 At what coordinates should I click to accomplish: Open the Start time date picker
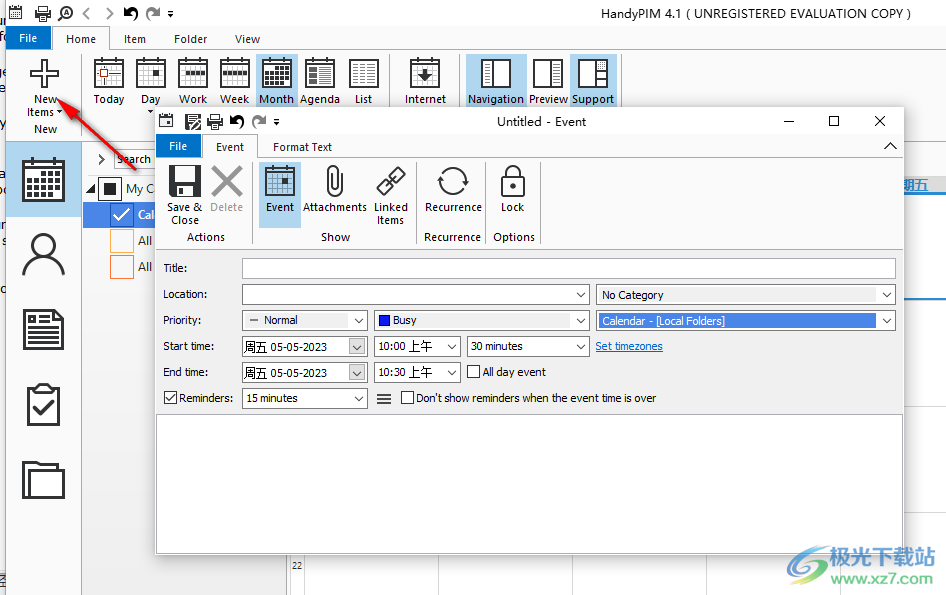[357, 346]
